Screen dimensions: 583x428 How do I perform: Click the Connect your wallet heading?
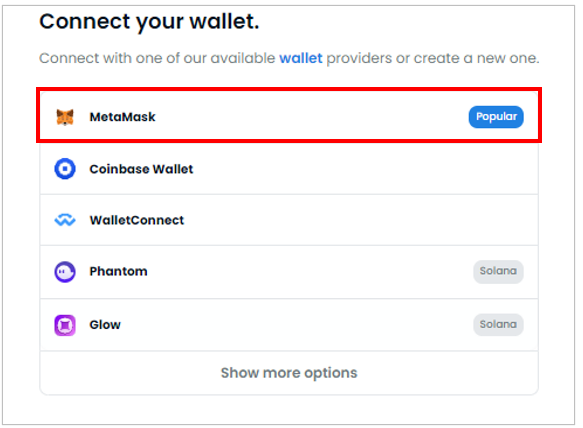pyautogui.click(x=149, y=22)
